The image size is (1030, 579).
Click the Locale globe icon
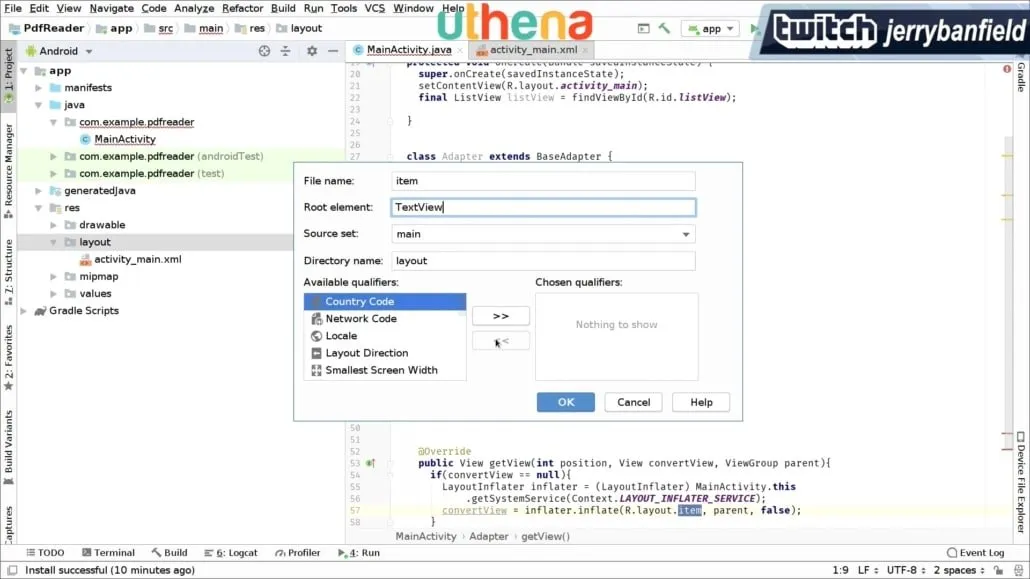(316, 336)
